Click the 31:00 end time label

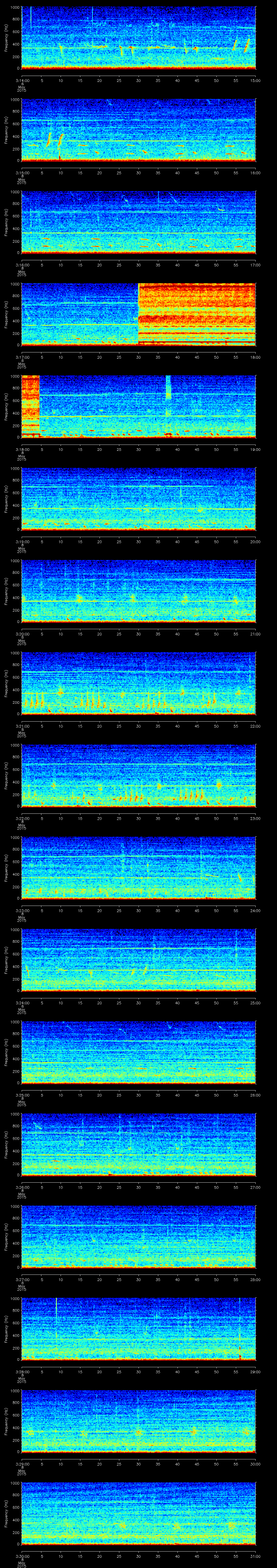click(x=256, y=1557)
